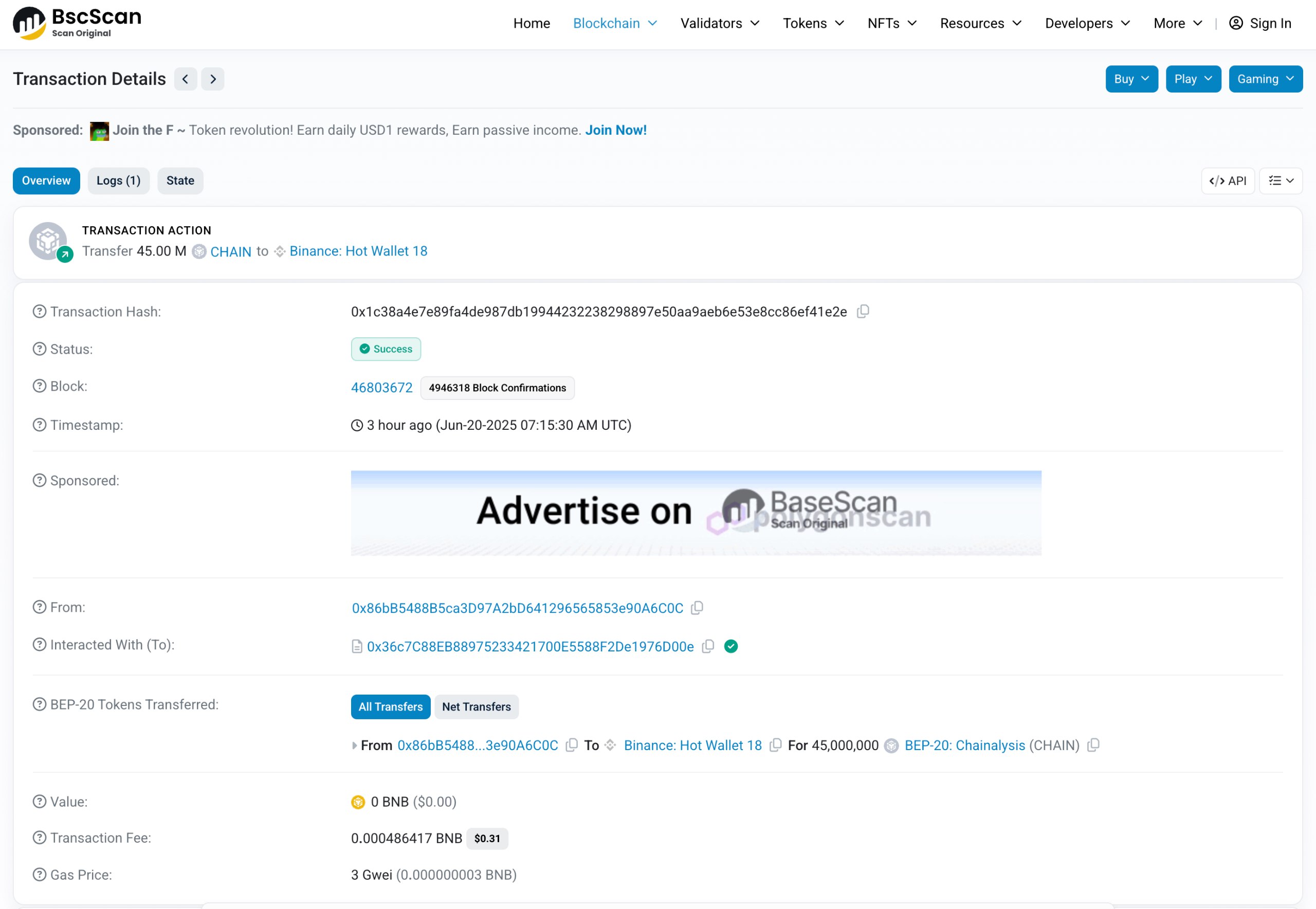The height and width of the screenshot is (909, 1316).
Task: Click the Timestamp help icon
Action: pyautogui.click(x=39, y=425)
